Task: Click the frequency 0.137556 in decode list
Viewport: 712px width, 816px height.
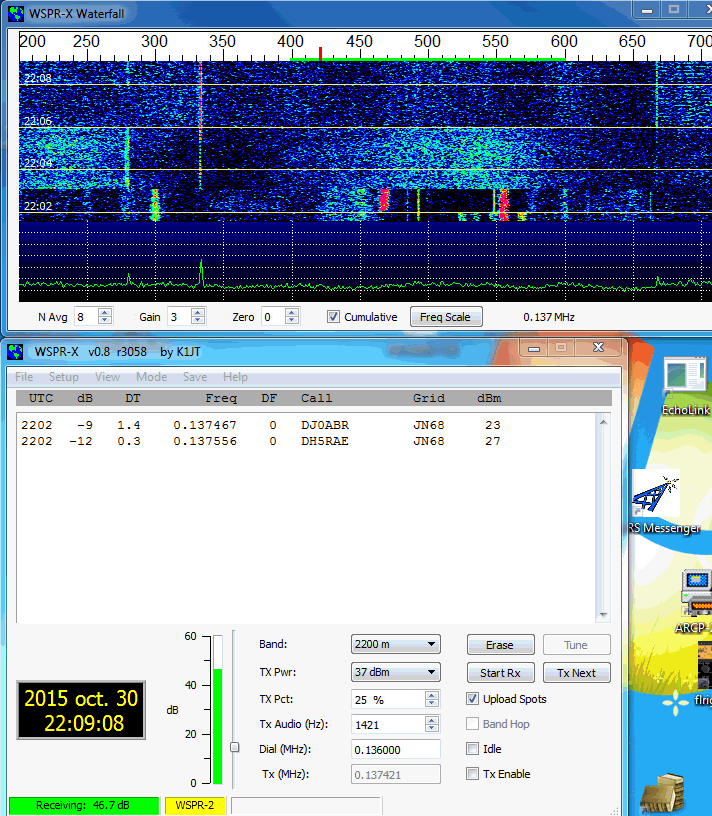Action: pyautogui.click(x=205, y=441)
